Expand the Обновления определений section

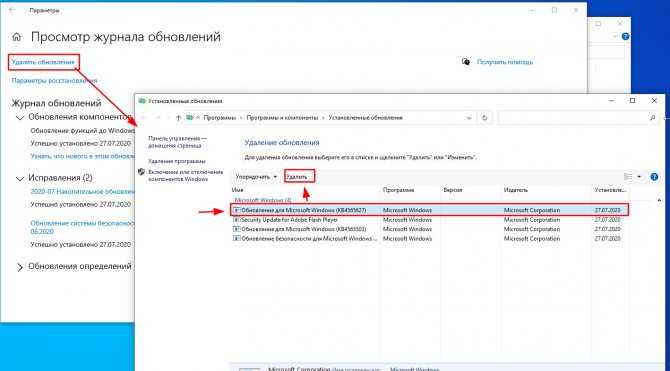[x=20, y=268]
